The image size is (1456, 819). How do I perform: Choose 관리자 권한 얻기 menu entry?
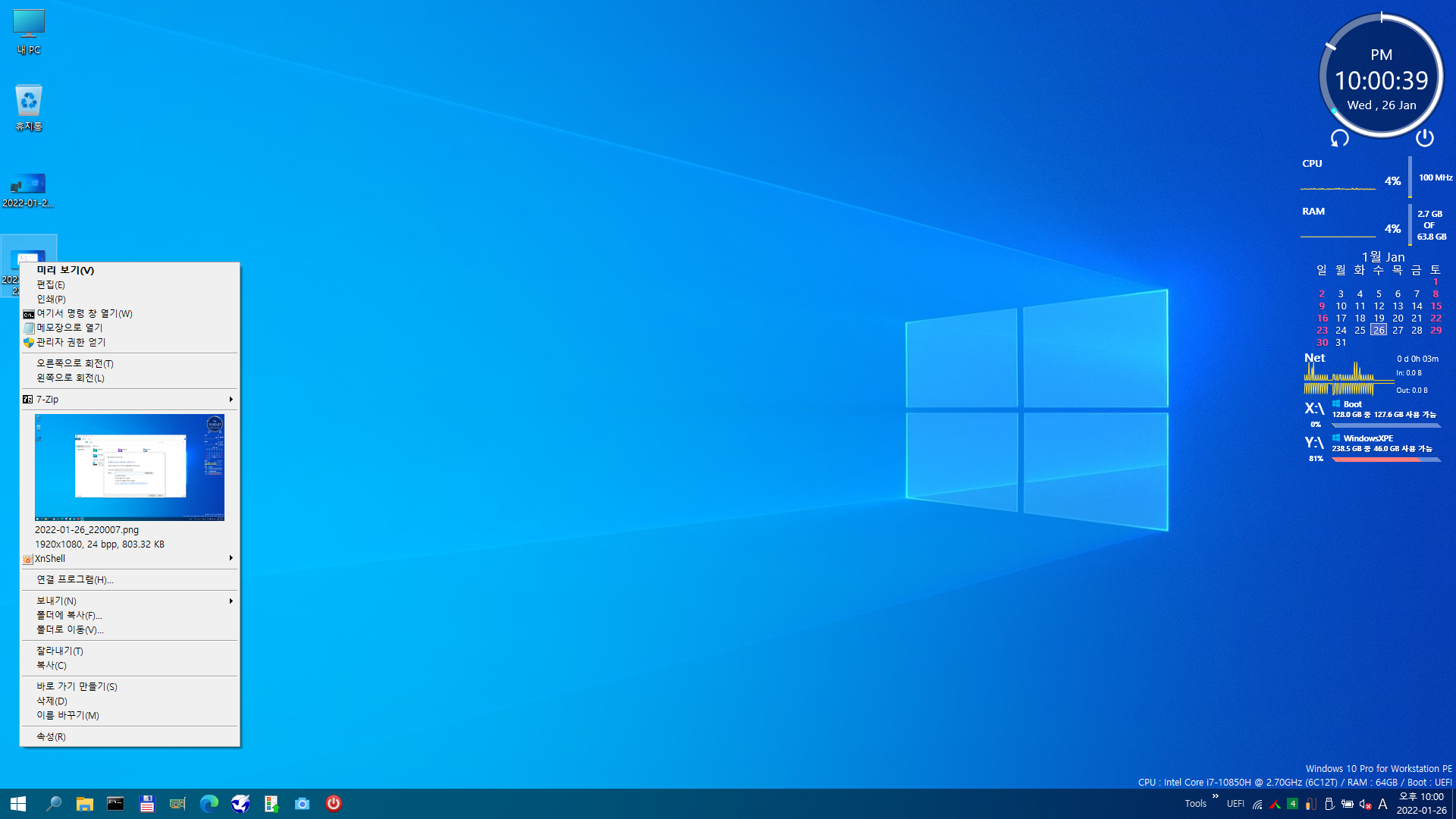(x=130, y=342)
